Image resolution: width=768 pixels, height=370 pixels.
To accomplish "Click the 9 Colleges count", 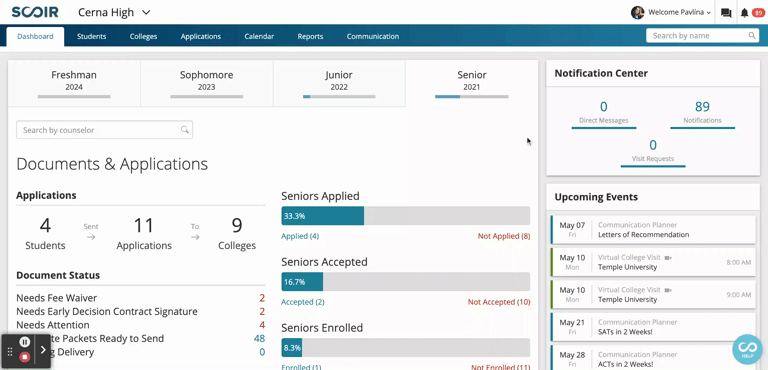I will (x=237, y=234).
